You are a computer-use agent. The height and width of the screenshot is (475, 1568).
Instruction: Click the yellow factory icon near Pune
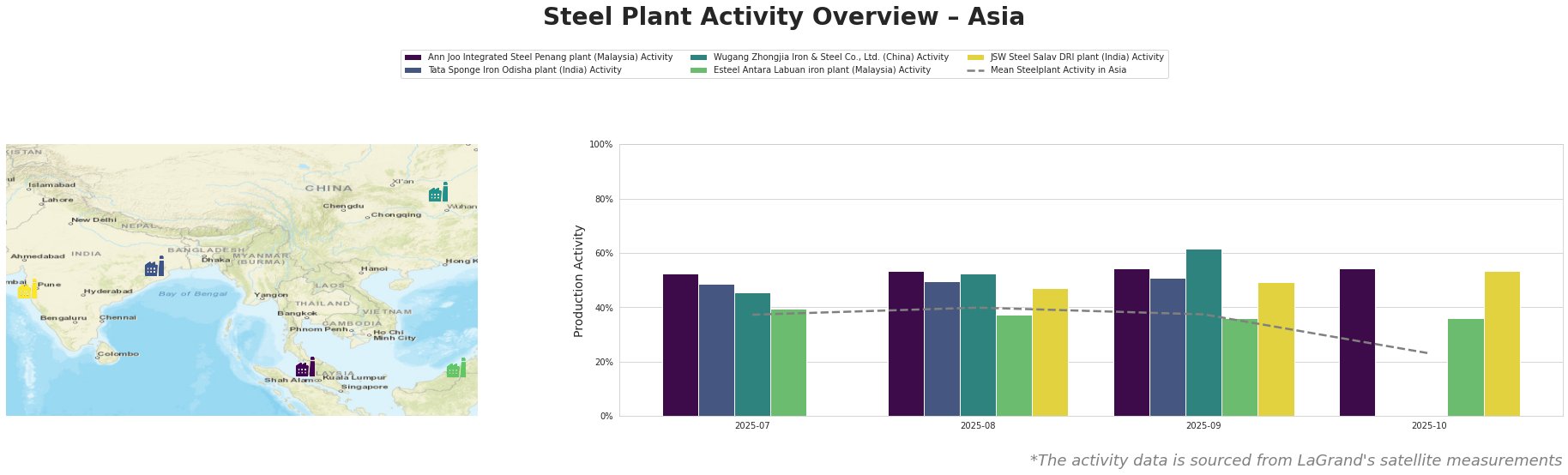point(27,290)
